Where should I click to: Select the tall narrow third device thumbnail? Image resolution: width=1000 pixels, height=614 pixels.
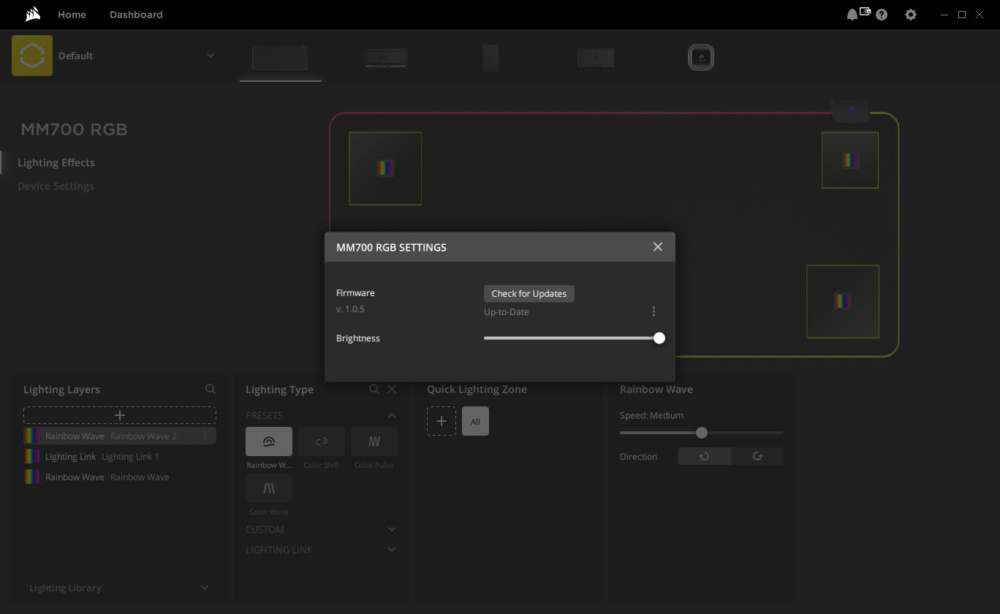(490, 58)
